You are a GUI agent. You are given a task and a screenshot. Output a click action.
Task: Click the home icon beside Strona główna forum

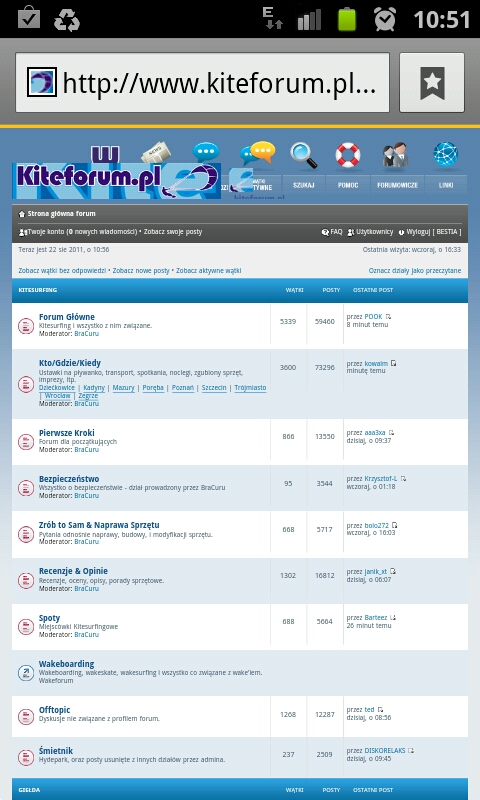[22, 214]
